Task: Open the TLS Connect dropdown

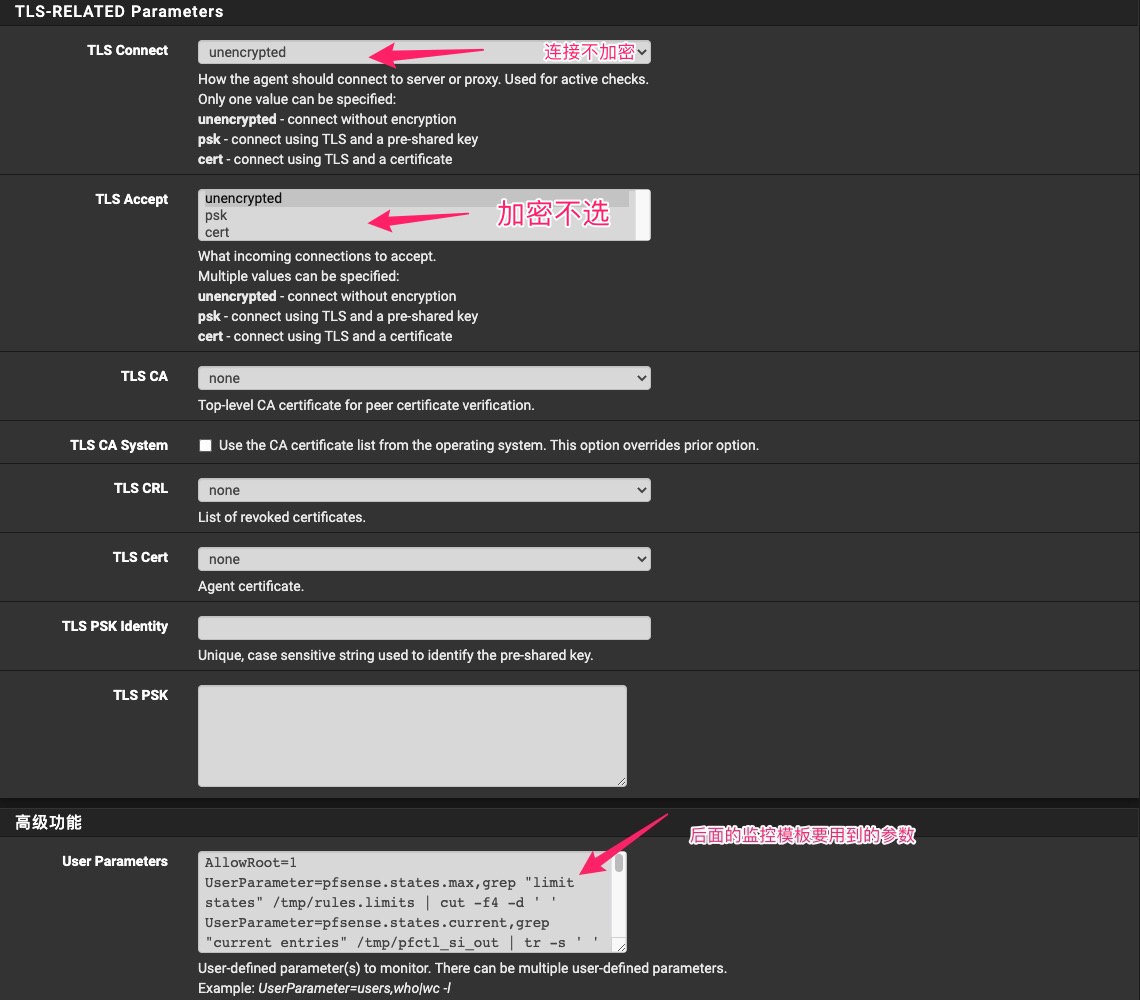Action: point(424,52)
